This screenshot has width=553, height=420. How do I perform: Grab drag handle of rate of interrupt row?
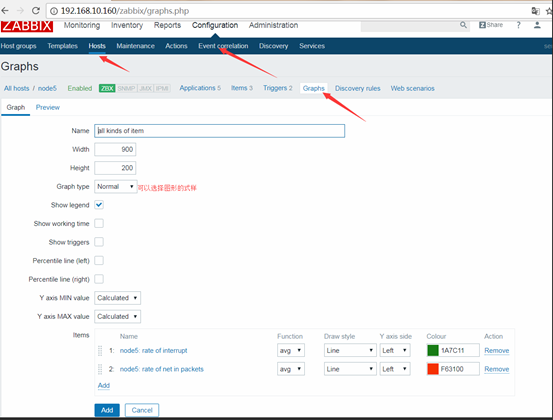[x=100, y=351]
